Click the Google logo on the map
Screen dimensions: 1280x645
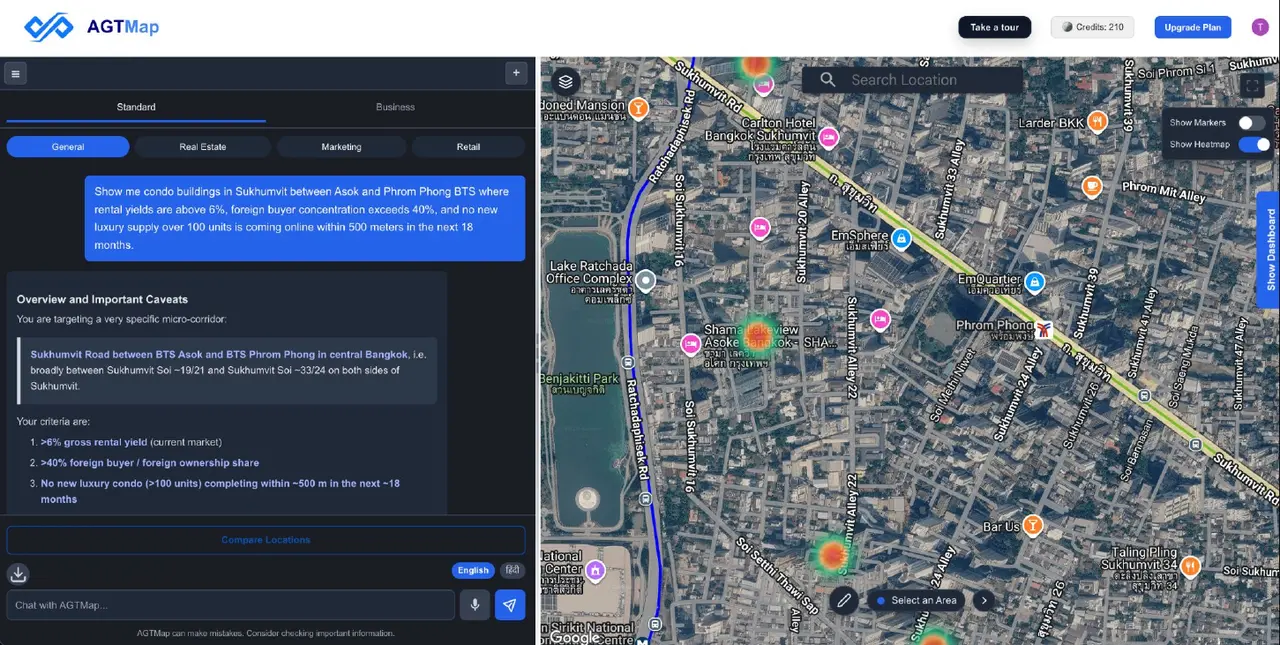click(575, 637)
